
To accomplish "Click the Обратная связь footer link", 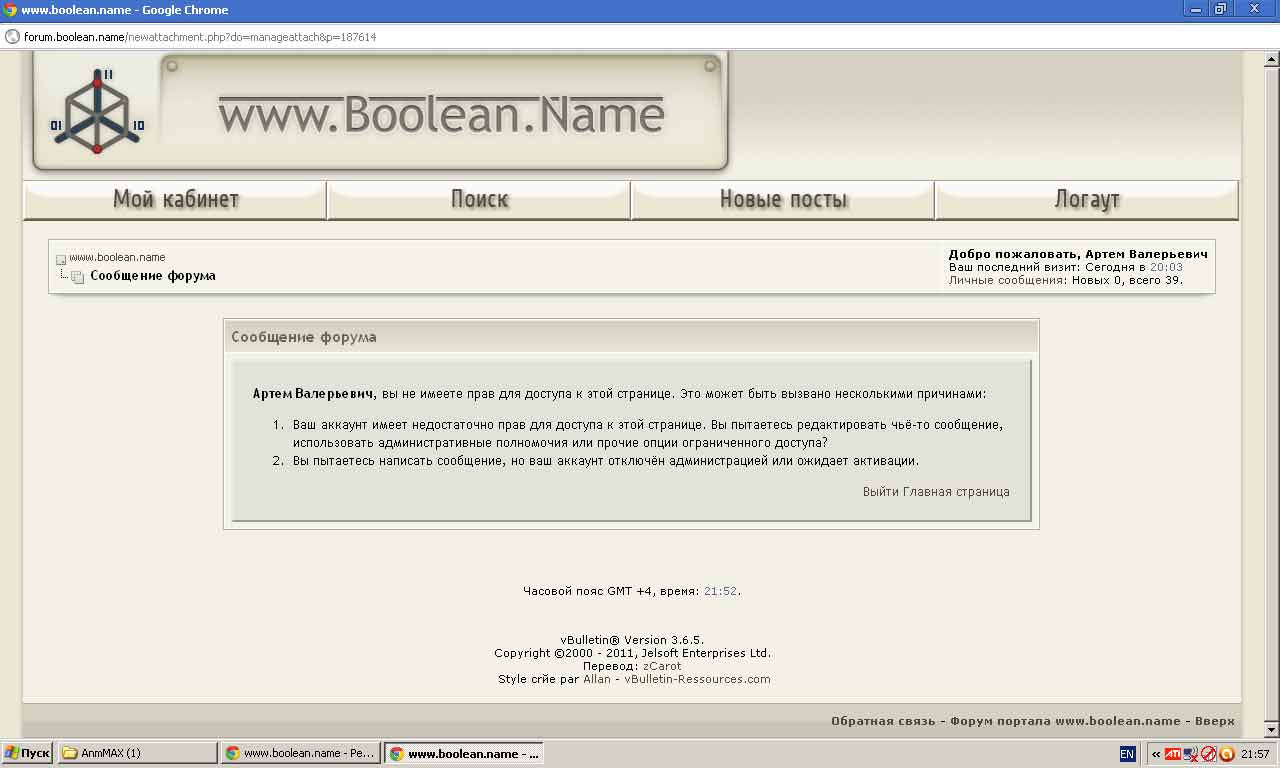I will (883, 721).
